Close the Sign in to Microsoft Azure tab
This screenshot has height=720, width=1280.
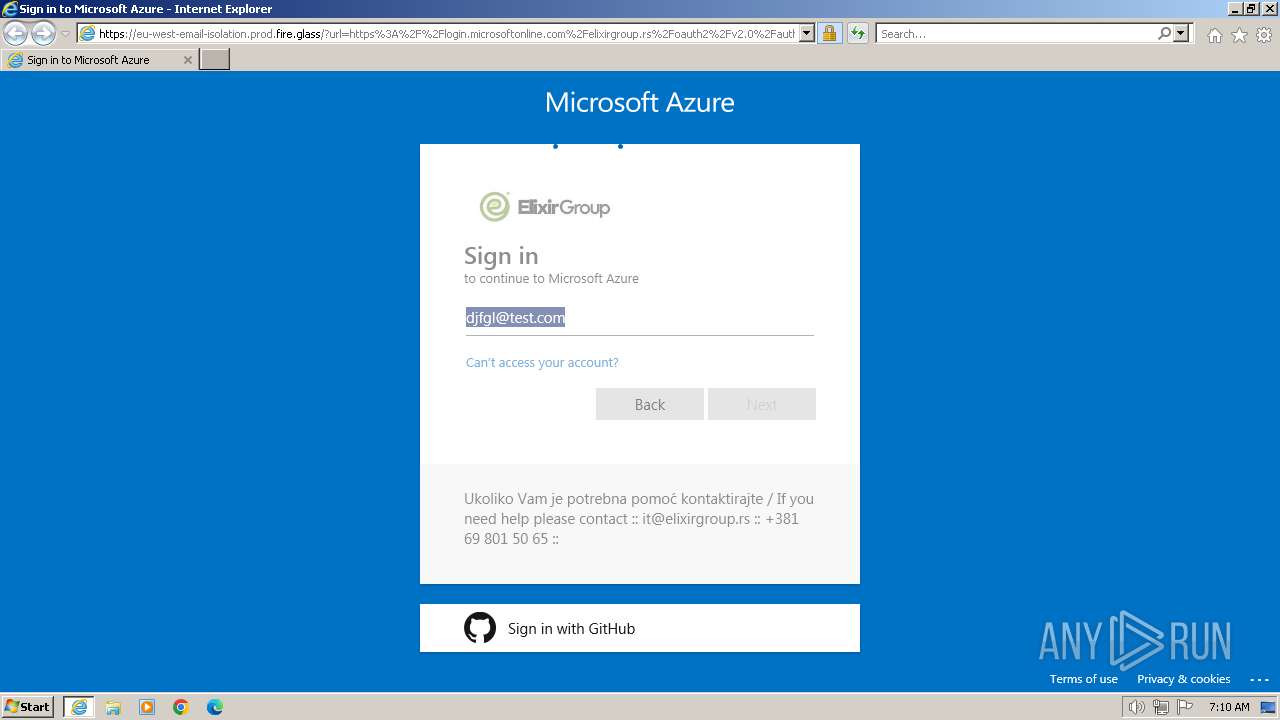(187, 60)
